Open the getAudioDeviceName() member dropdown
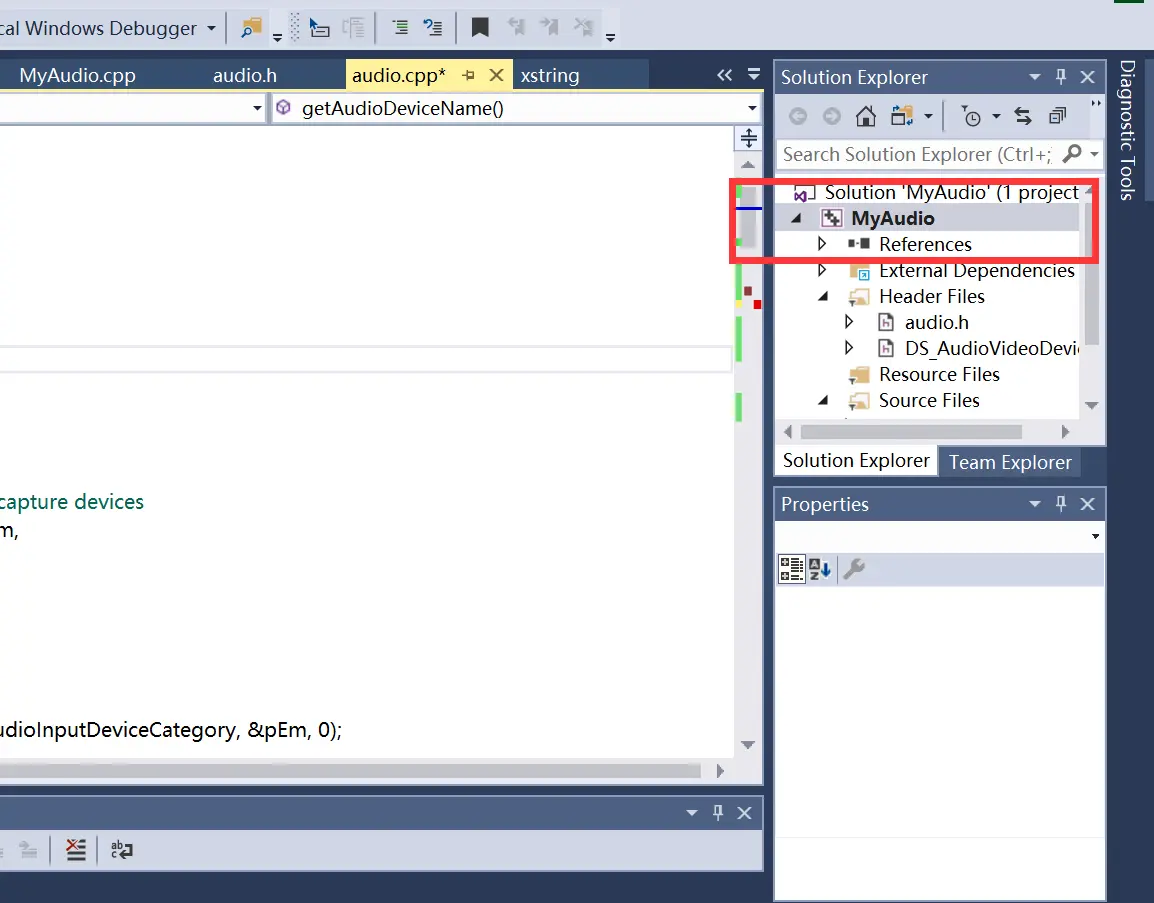The width and height of the screenshot is (1154, 903). (752, 108)
